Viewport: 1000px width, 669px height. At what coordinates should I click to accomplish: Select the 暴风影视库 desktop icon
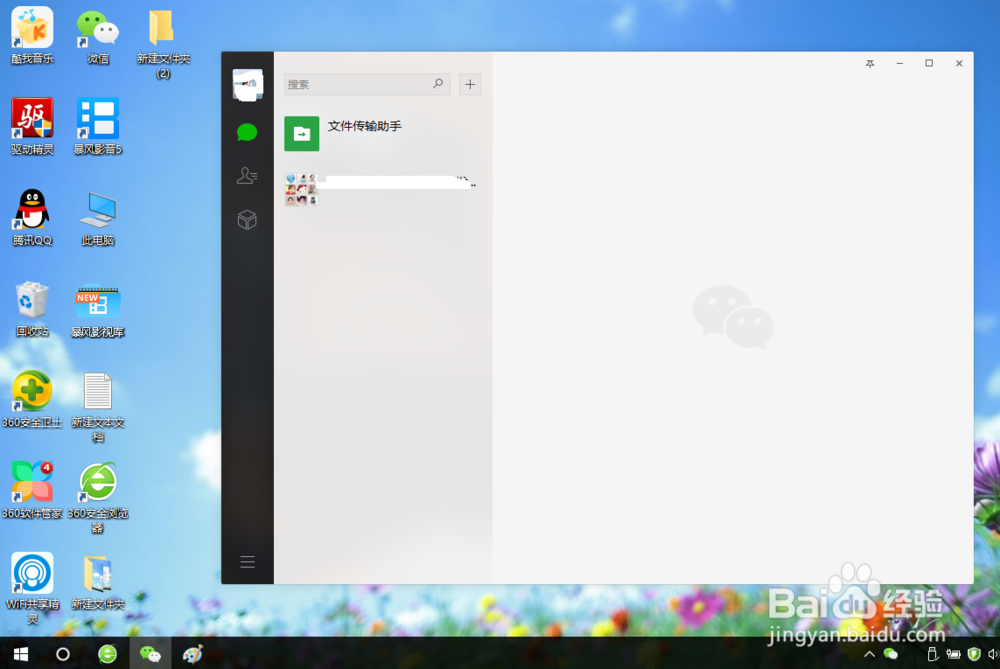(x=98, y=309)
